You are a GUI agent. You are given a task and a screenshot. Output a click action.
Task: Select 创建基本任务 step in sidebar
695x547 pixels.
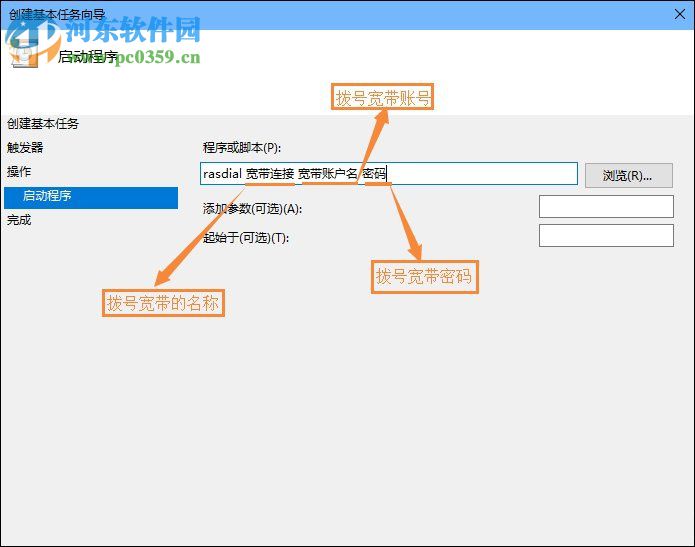(x=43, y=124)
